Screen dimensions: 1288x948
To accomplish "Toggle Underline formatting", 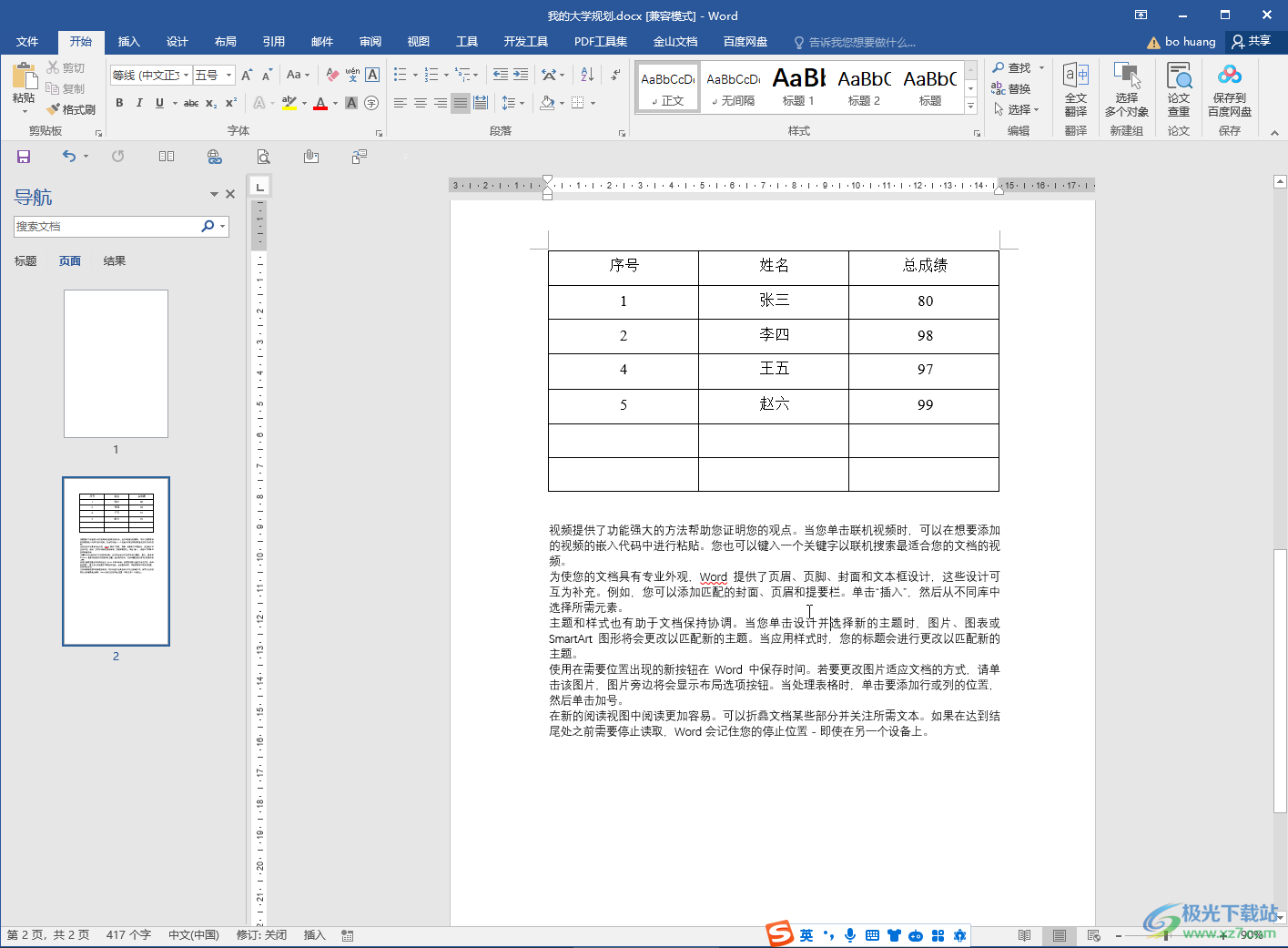I will (x=159, y=103).
